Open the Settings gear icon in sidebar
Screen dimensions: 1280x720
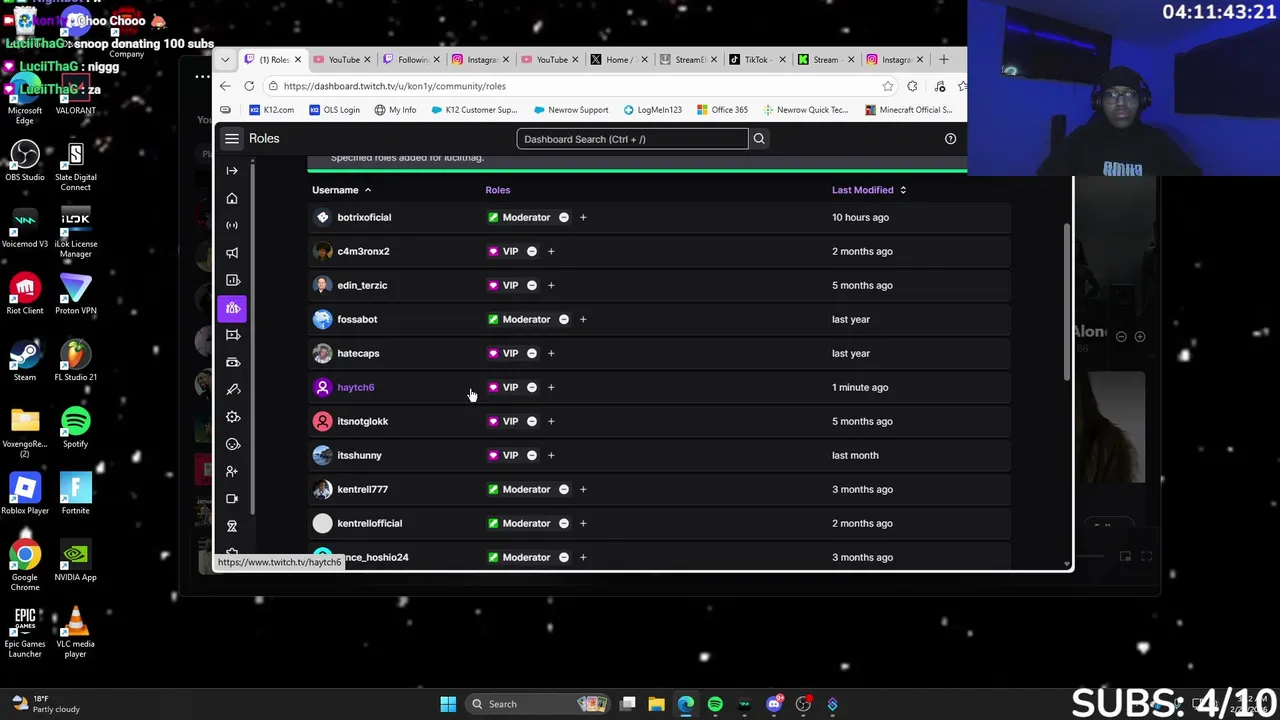[x=232, y=417]
